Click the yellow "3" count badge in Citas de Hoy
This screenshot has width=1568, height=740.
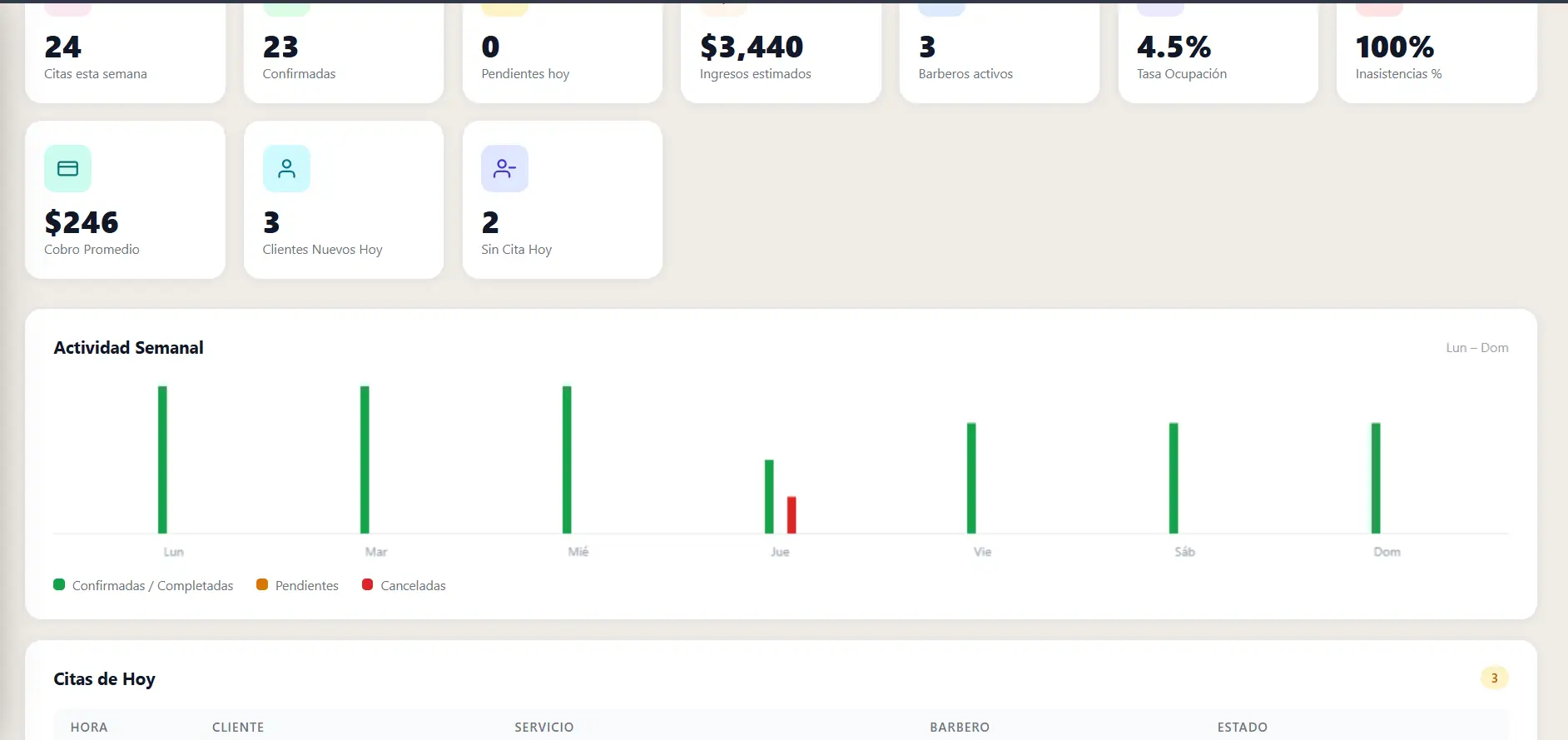(x=1495, y=678)
